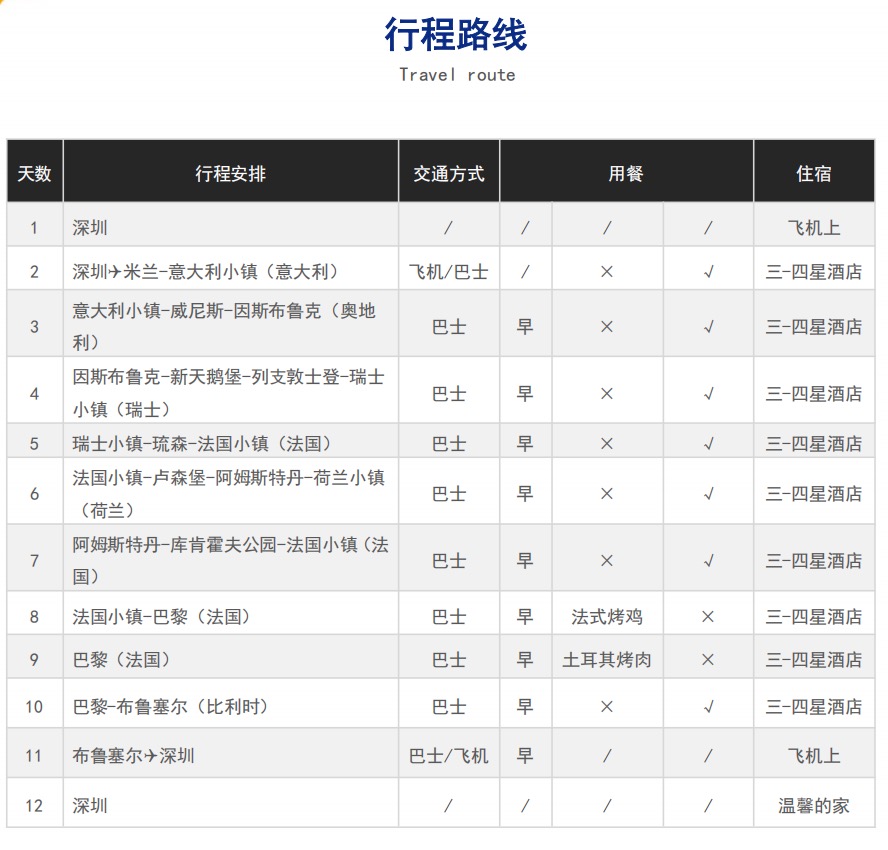Click the 行程安排 column header
This screenshot has width=888, height=850.
pos(230,173)
